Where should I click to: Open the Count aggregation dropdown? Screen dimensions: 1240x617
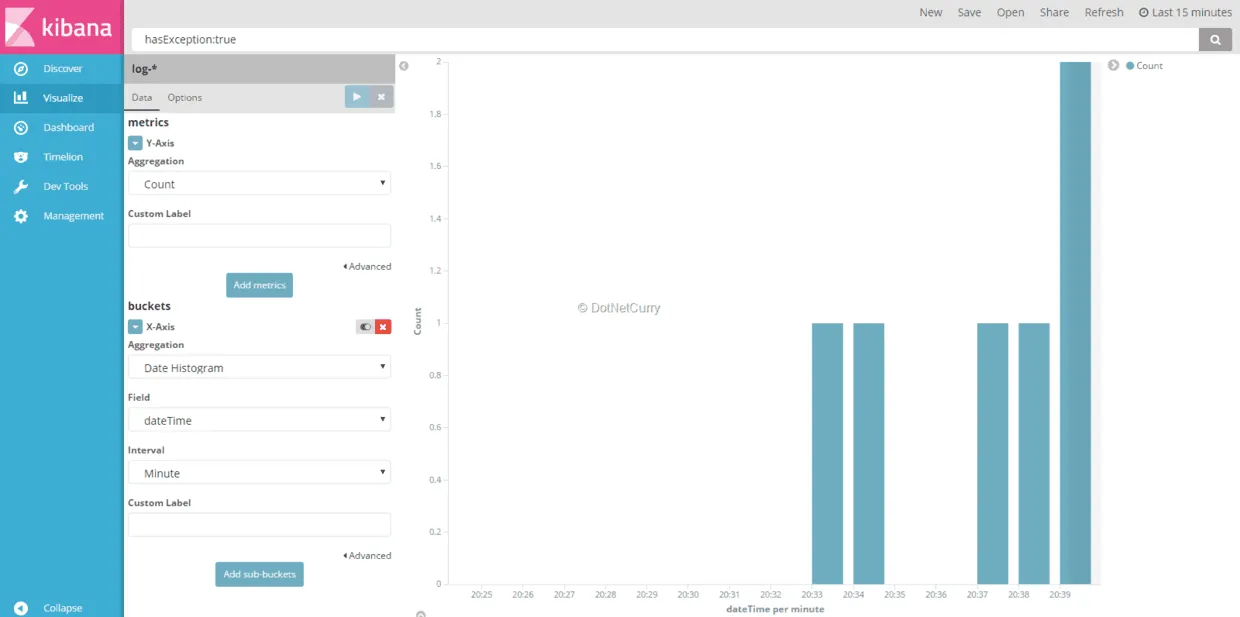click(259, 184)
